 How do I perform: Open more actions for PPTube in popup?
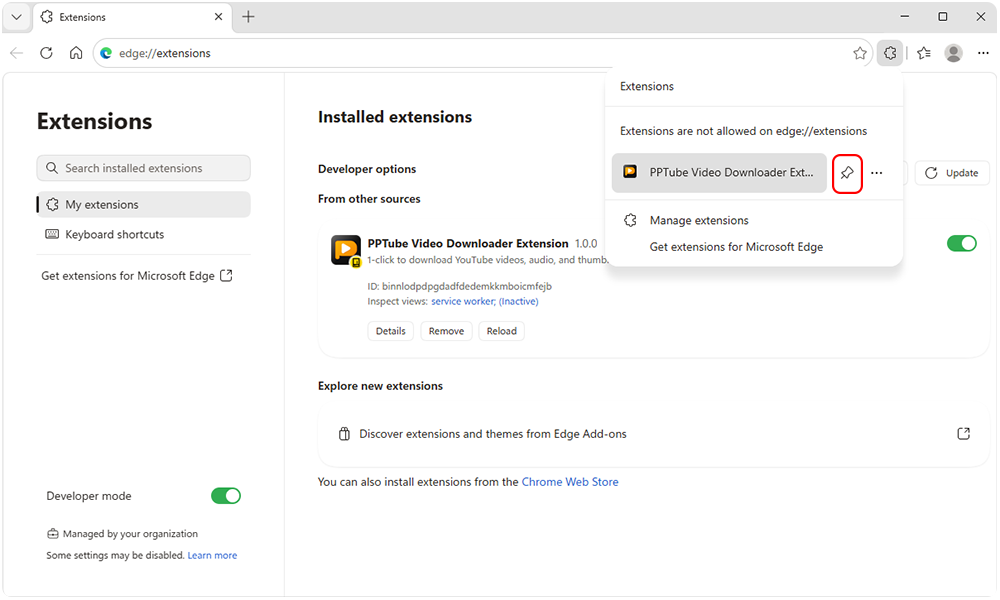tap(877, 173)
